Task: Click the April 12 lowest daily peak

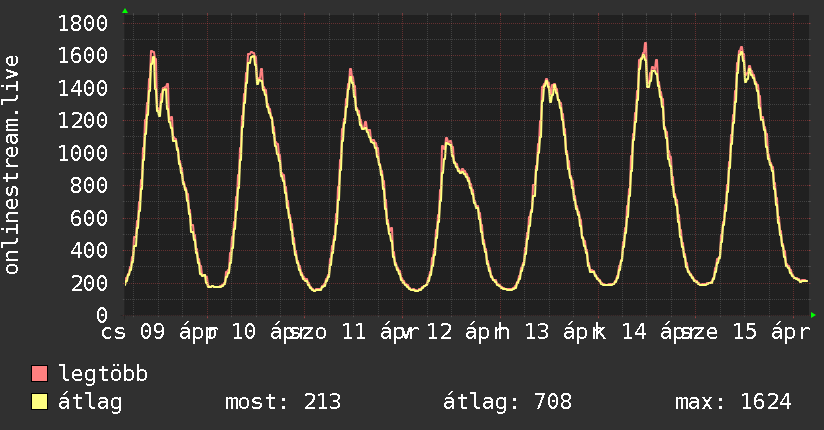Action: click(x=447, y=139)
